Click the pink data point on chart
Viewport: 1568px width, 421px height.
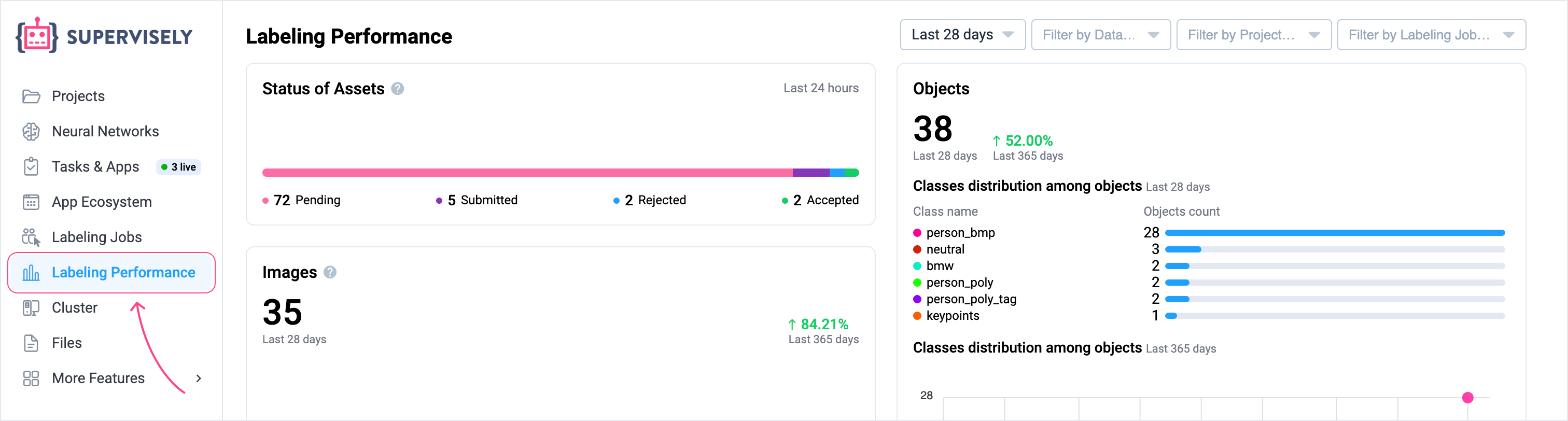[x=1467, y=398]
